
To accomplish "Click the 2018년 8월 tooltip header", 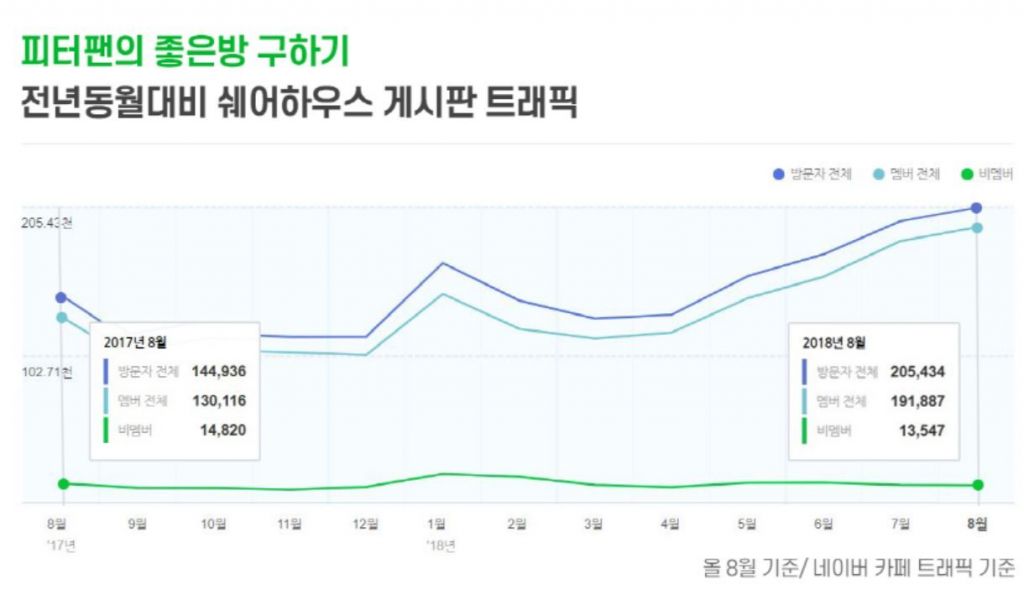I will point(834,342).
